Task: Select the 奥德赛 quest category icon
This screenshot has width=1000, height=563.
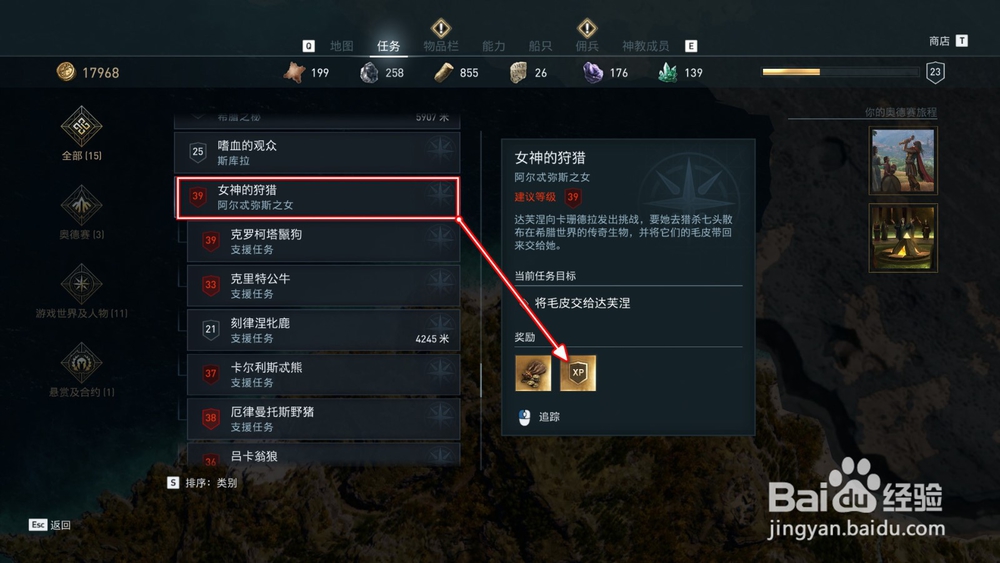Action: [81, 205]
